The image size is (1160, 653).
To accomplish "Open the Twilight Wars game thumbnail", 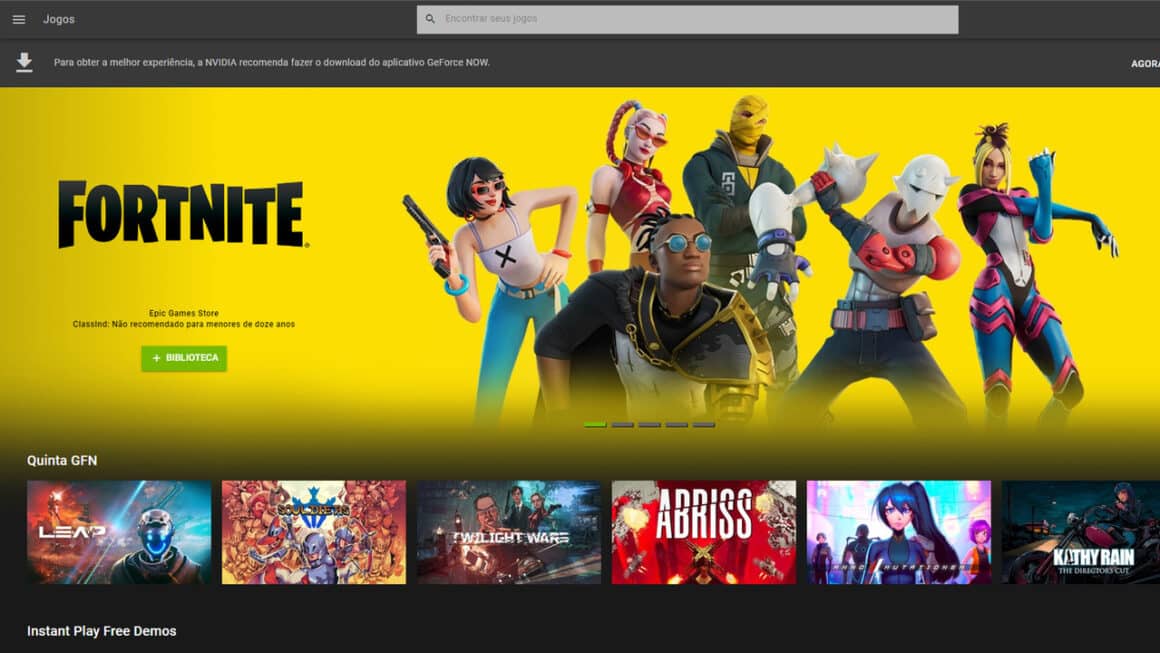I will [508, 531].
